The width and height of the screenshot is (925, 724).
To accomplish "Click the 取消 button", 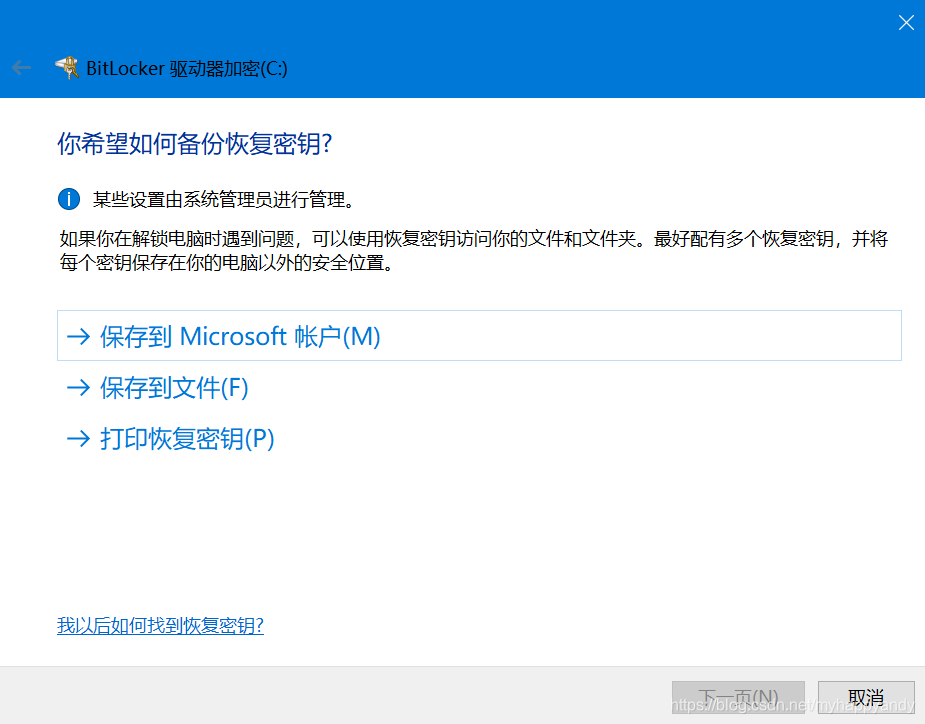I will coord(866,697).
